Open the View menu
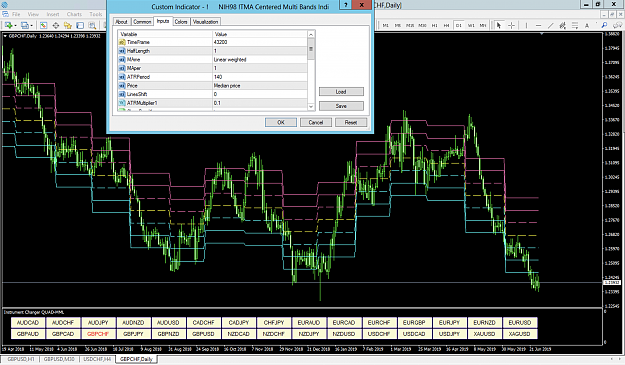This screenshot has height=365, width=625. [x=33, y=14]
